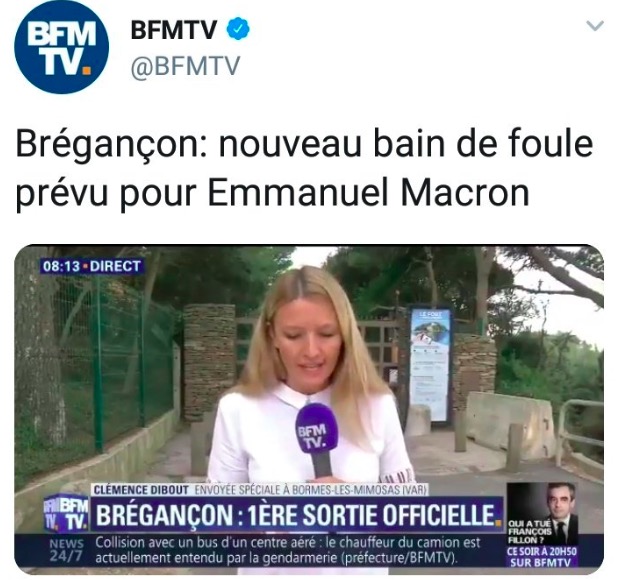618x580 pixels.
Task: Click the blue verified badge
Action: [x=238, y=29]
